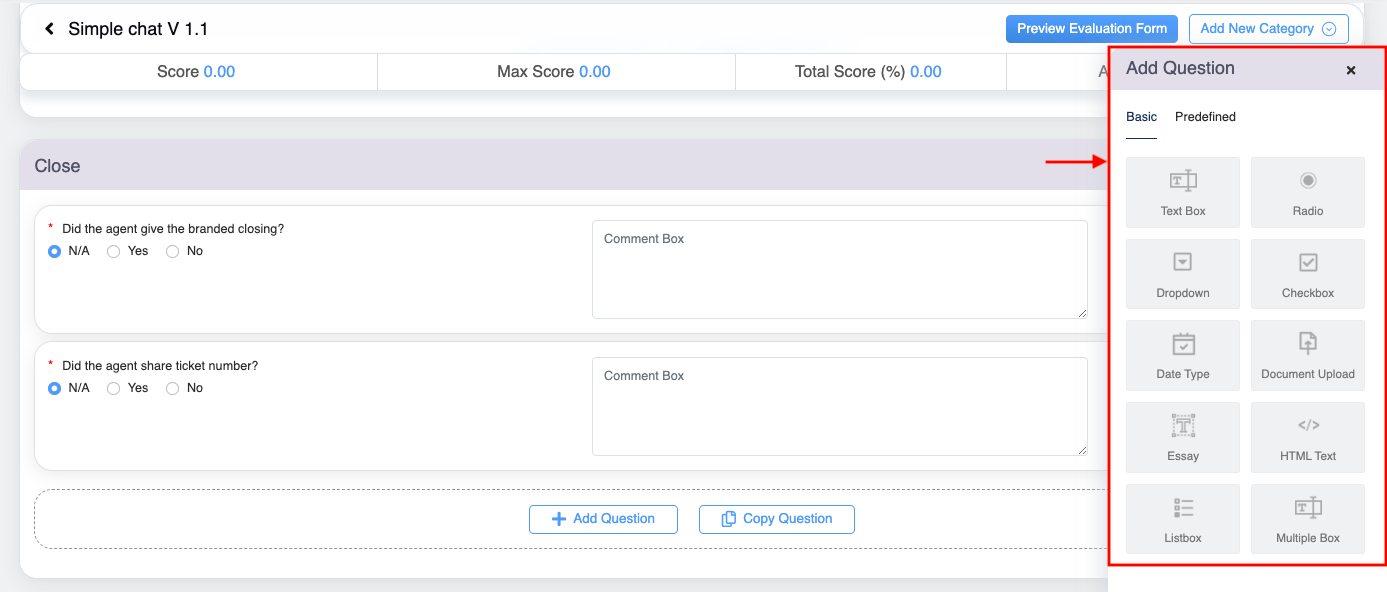1387x592 pixels.
Task: Select the HTML Text question type
Action: 1307,437
